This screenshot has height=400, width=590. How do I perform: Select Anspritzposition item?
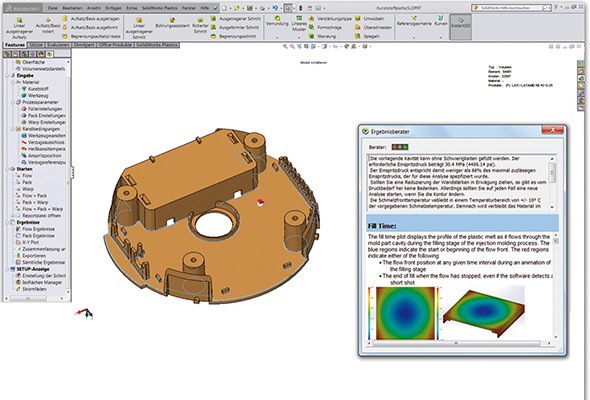pyautogui.click(x=41, y=156)
